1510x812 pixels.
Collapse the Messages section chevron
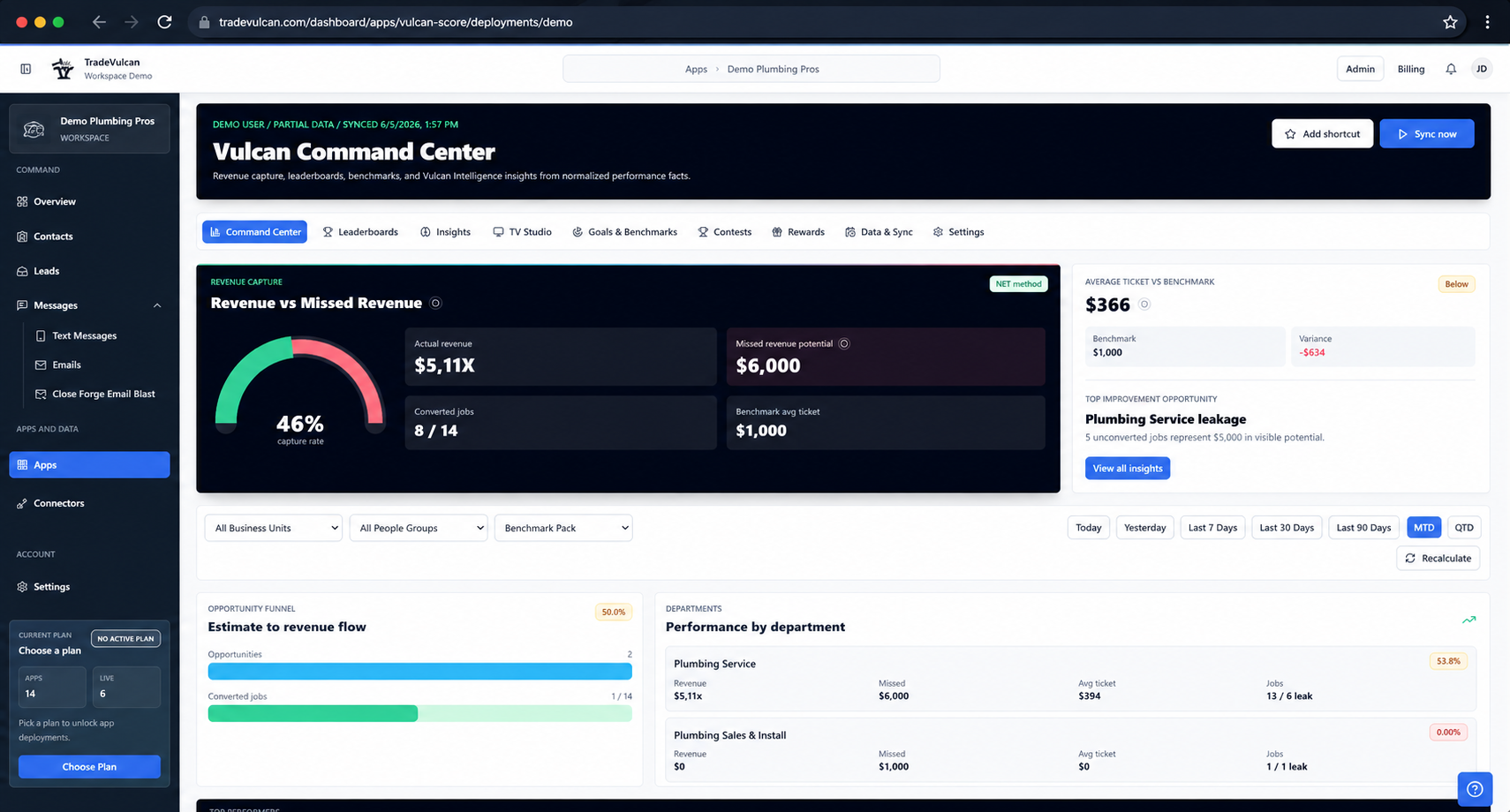(157, 305)
